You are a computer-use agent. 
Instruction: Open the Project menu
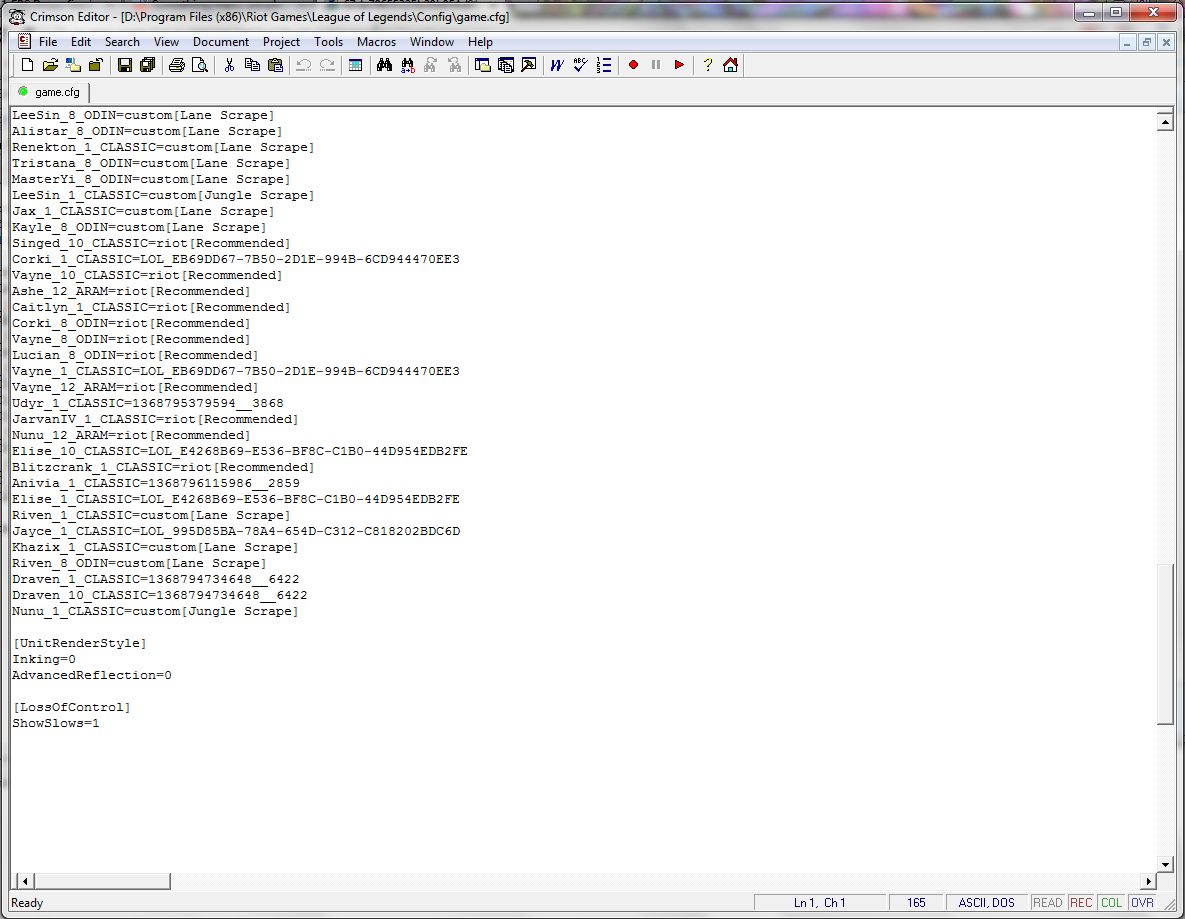click(281, 42)
